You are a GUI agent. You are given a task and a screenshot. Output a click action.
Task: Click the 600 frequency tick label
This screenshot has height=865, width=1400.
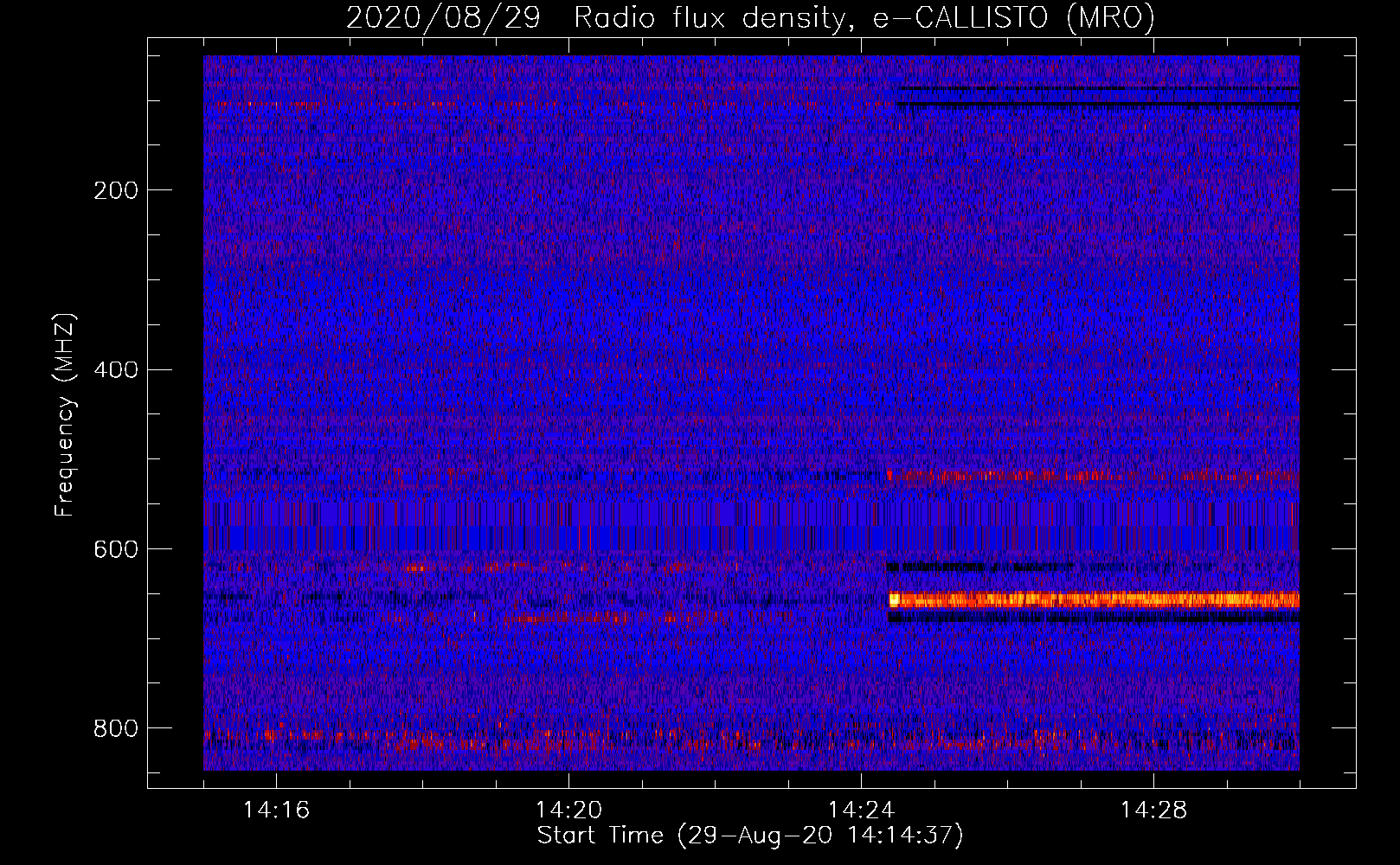click(x=116, y=550)
